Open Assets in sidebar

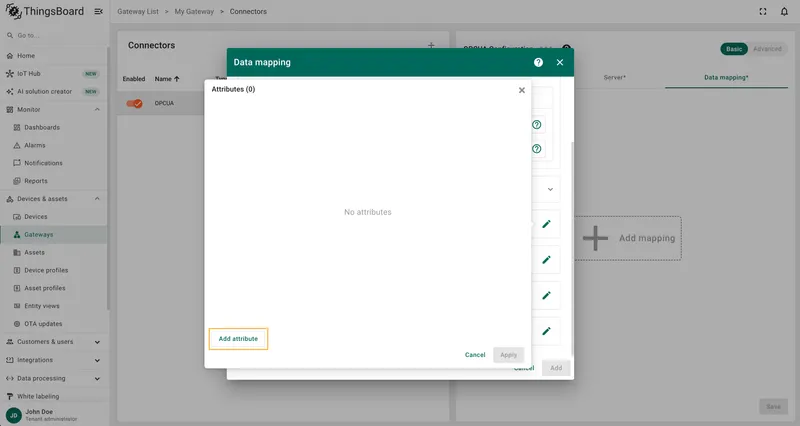tap(54, 252)
